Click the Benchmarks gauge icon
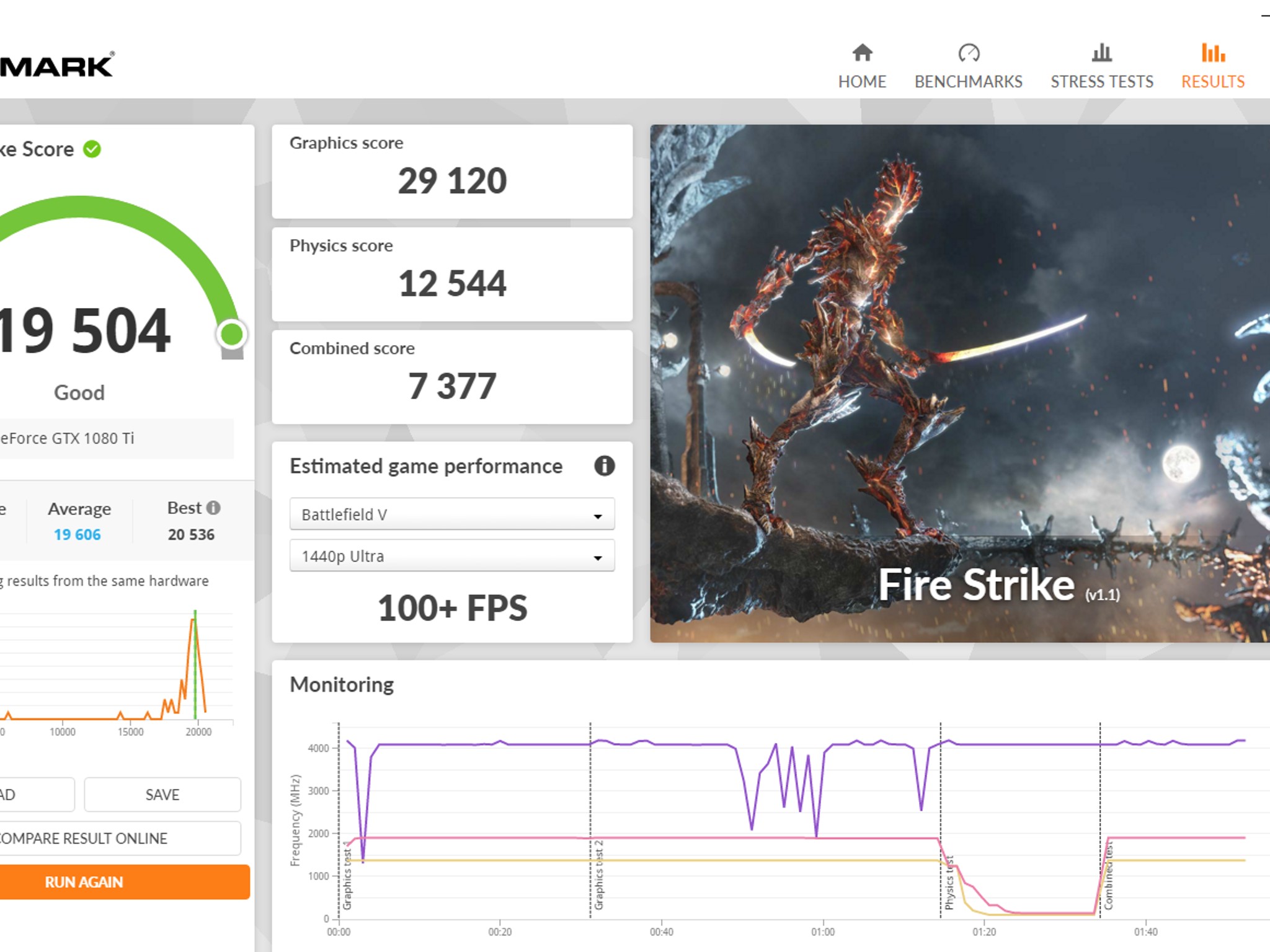 pos(969,53)
